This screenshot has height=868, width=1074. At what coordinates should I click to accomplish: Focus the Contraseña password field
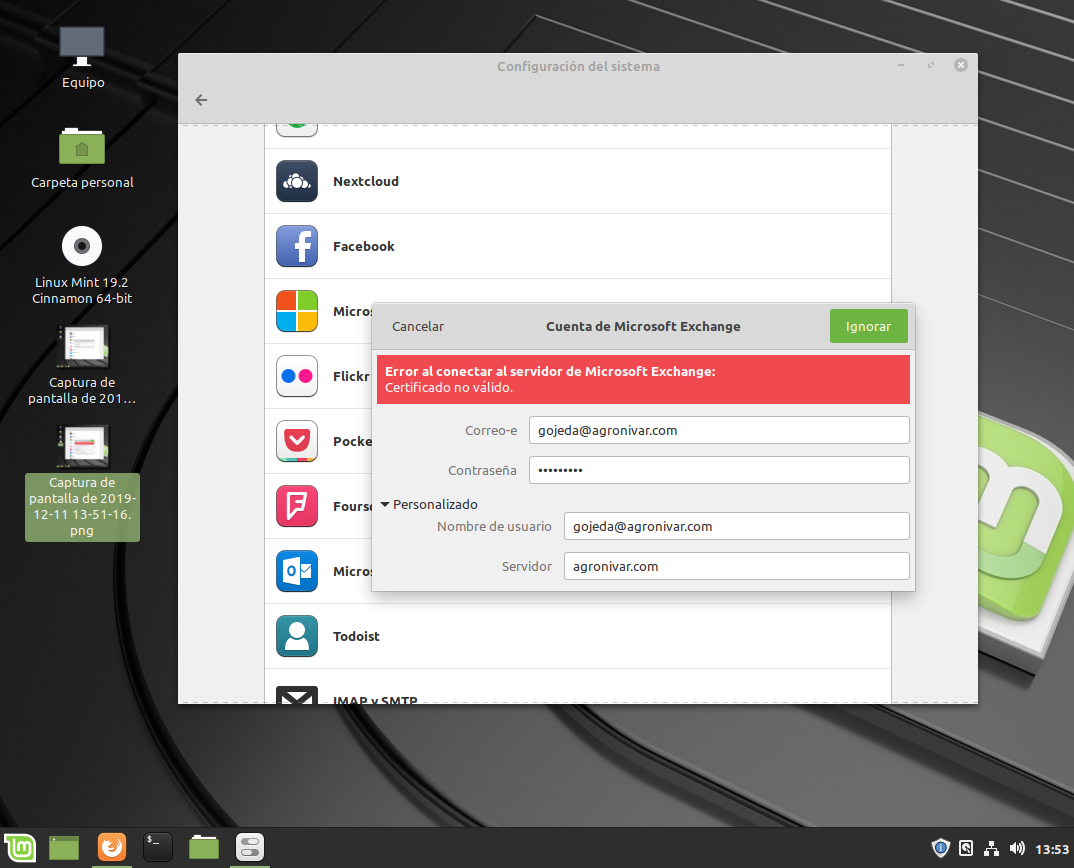(719, 470)
